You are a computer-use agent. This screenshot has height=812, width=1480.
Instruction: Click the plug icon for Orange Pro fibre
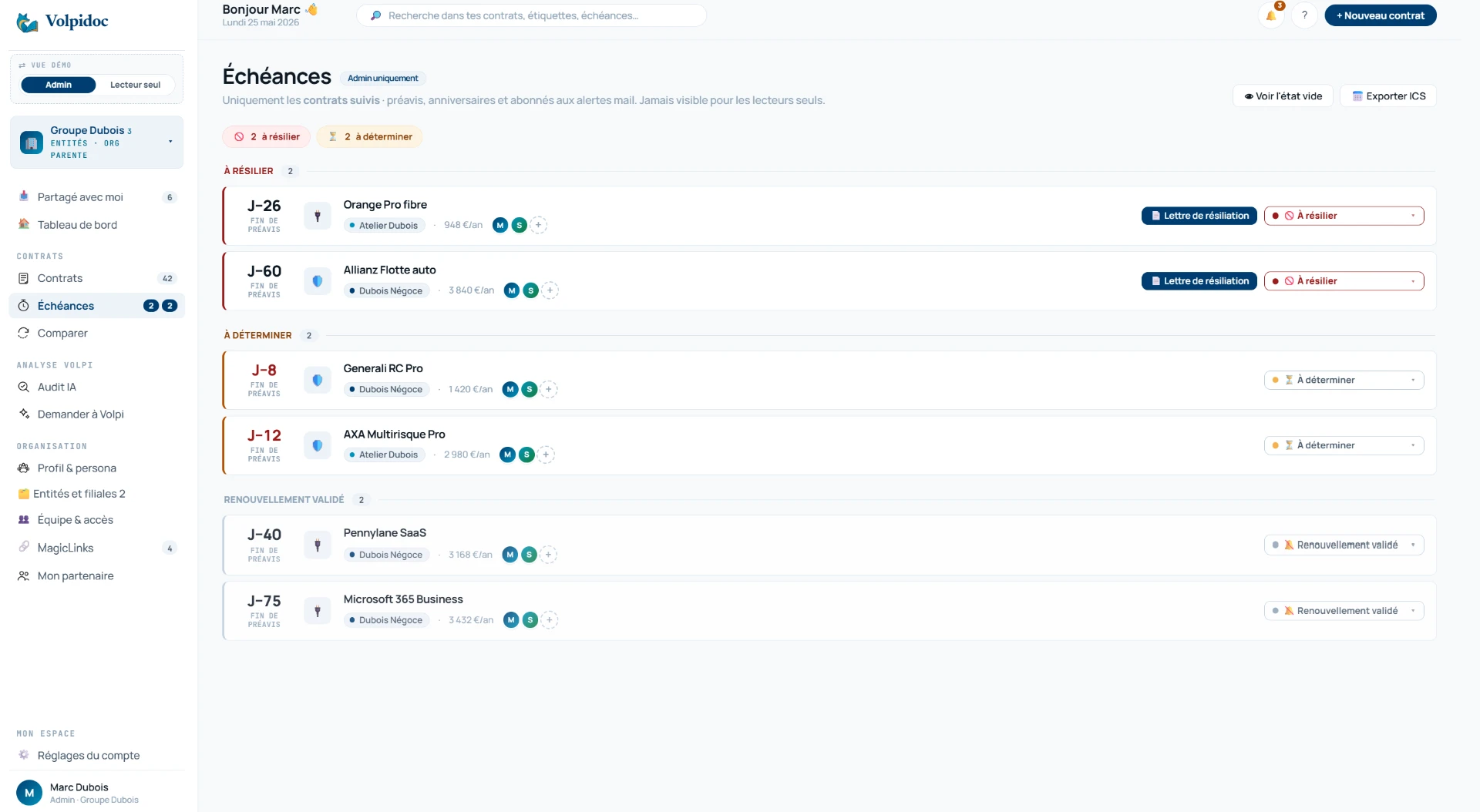tap(318, 216)
